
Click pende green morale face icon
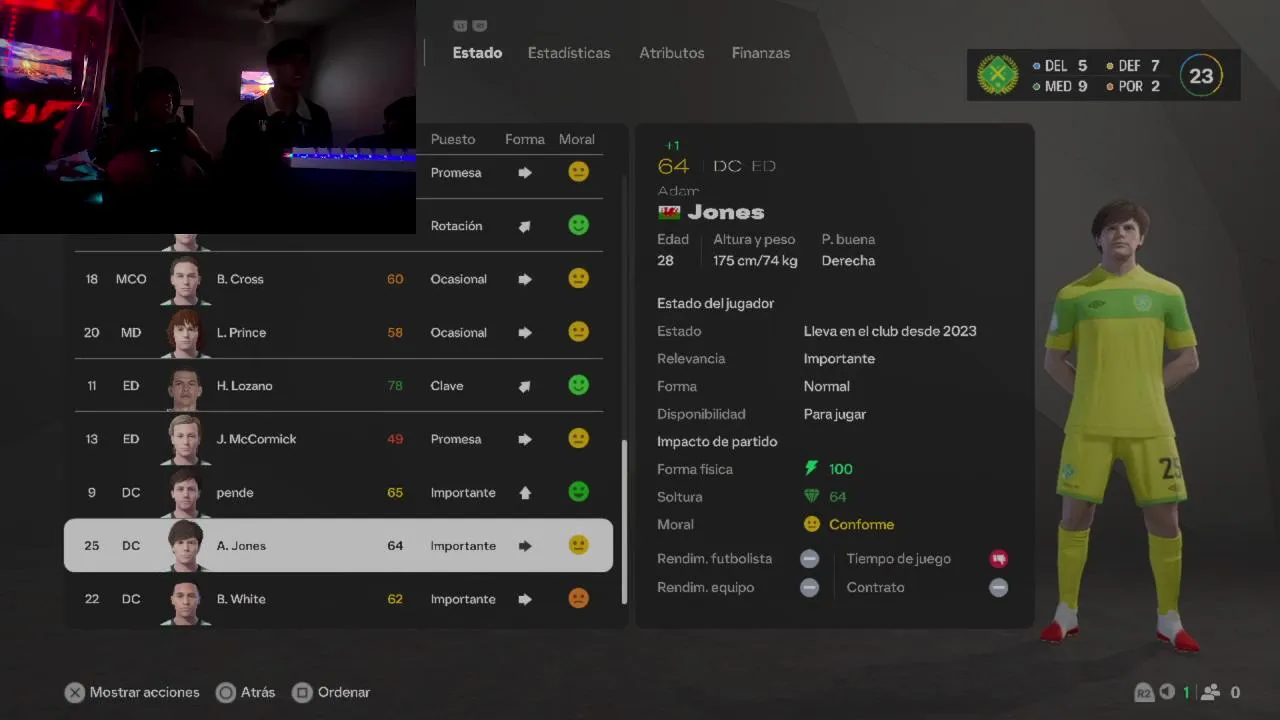point(578,491)
